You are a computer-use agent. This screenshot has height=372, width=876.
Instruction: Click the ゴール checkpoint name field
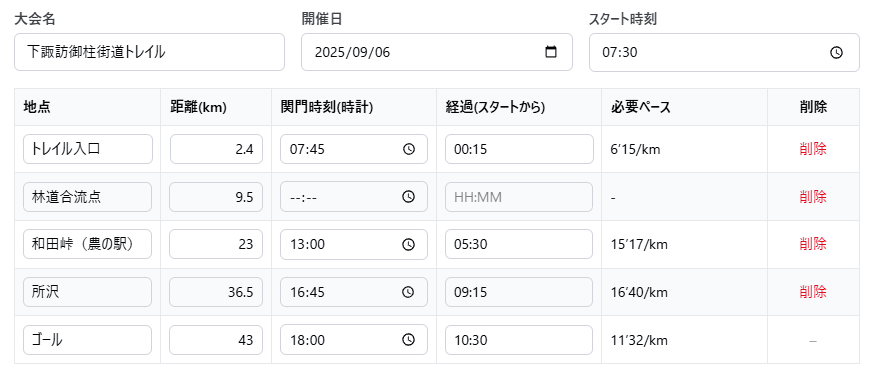click(88, 340)
